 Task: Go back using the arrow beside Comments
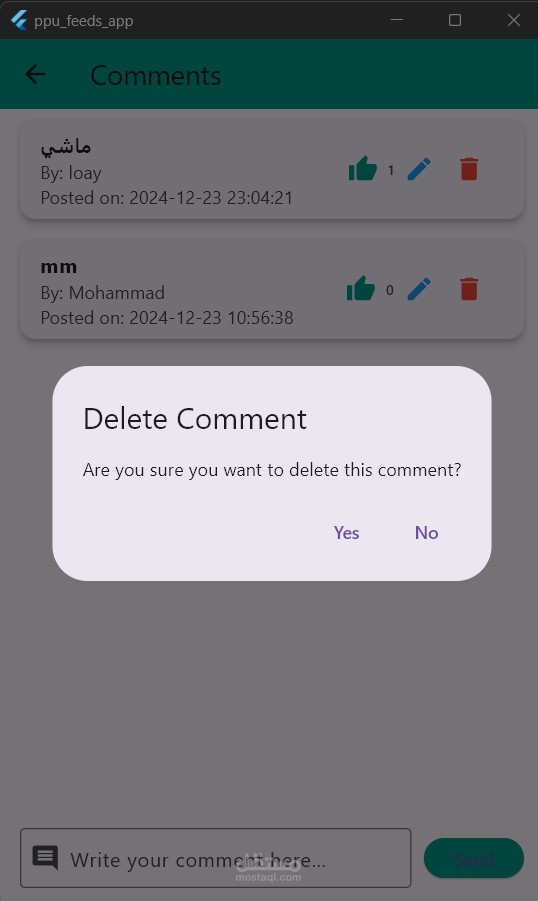tap(35, 74)
